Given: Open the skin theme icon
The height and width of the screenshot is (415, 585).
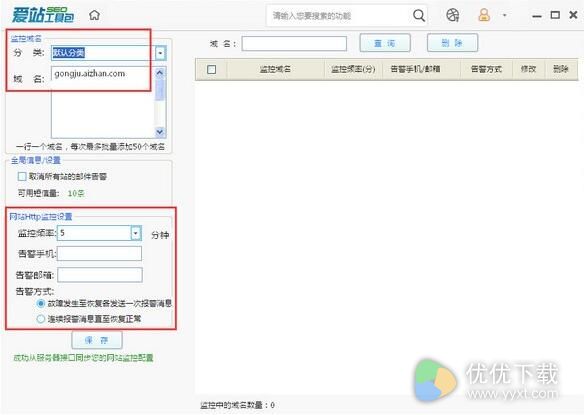Looking at the screenshot, I should pos(452,15).
